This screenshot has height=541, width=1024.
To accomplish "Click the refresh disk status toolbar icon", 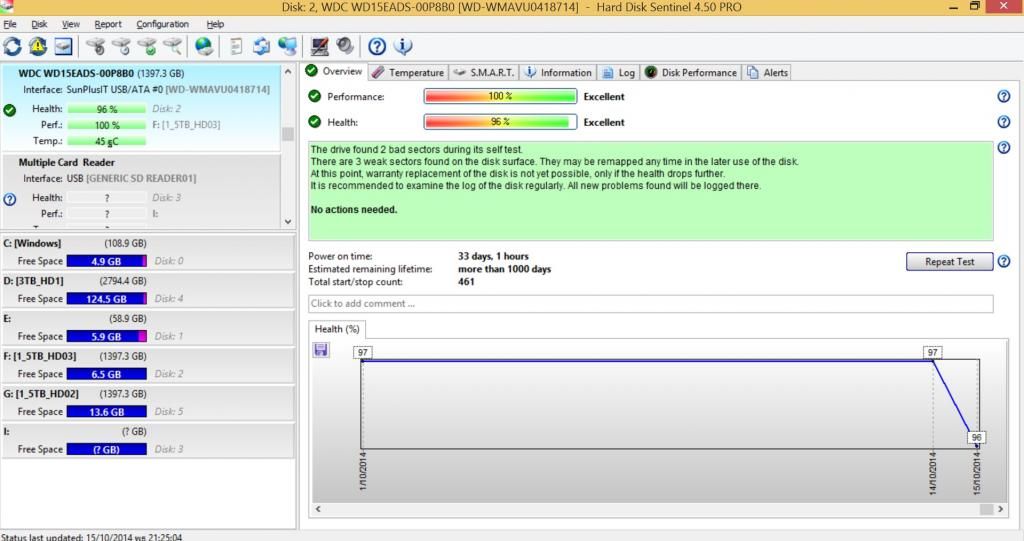I will (12, 46).
